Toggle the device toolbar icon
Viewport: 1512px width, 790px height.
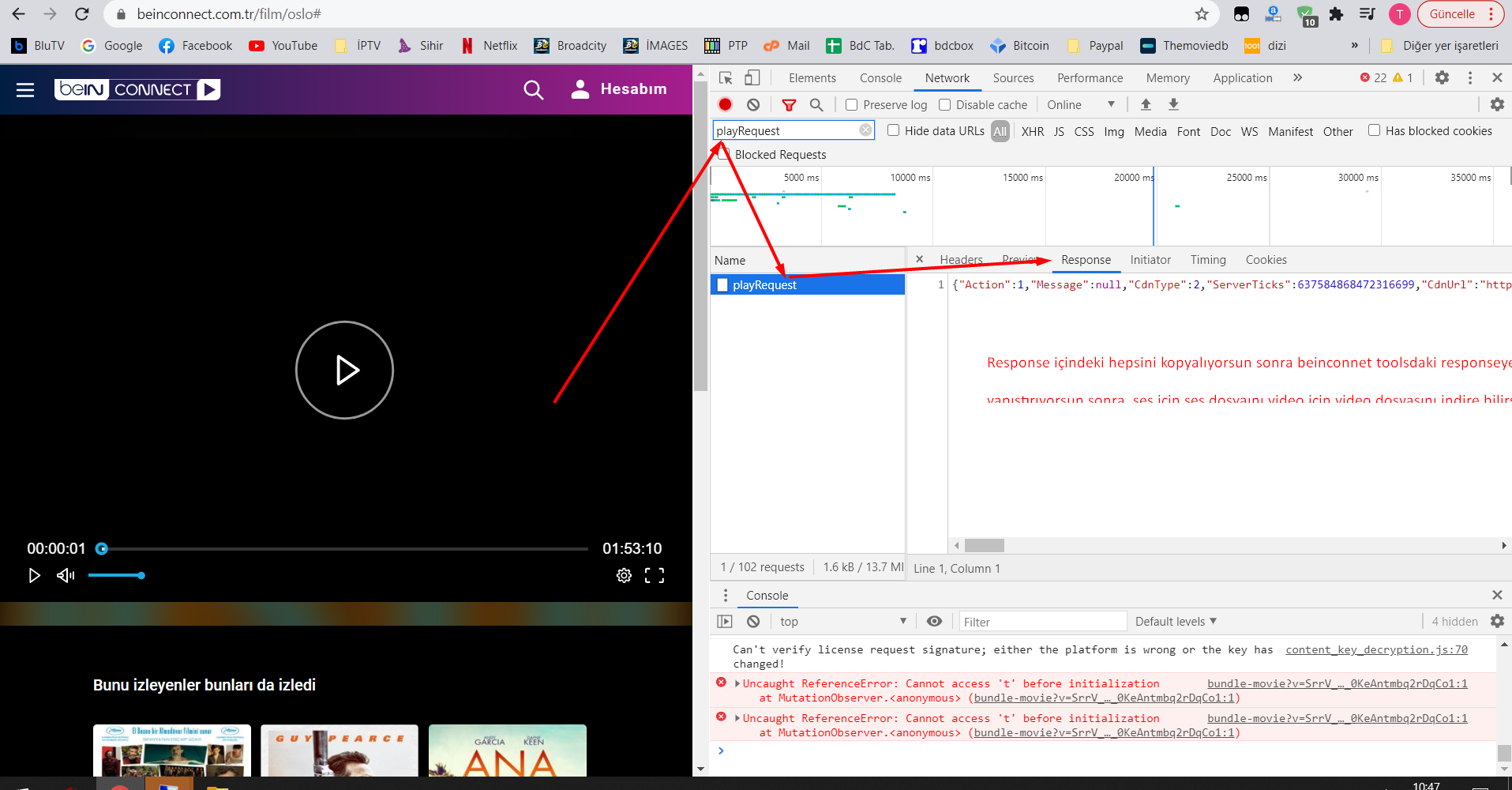pos(752,77)
